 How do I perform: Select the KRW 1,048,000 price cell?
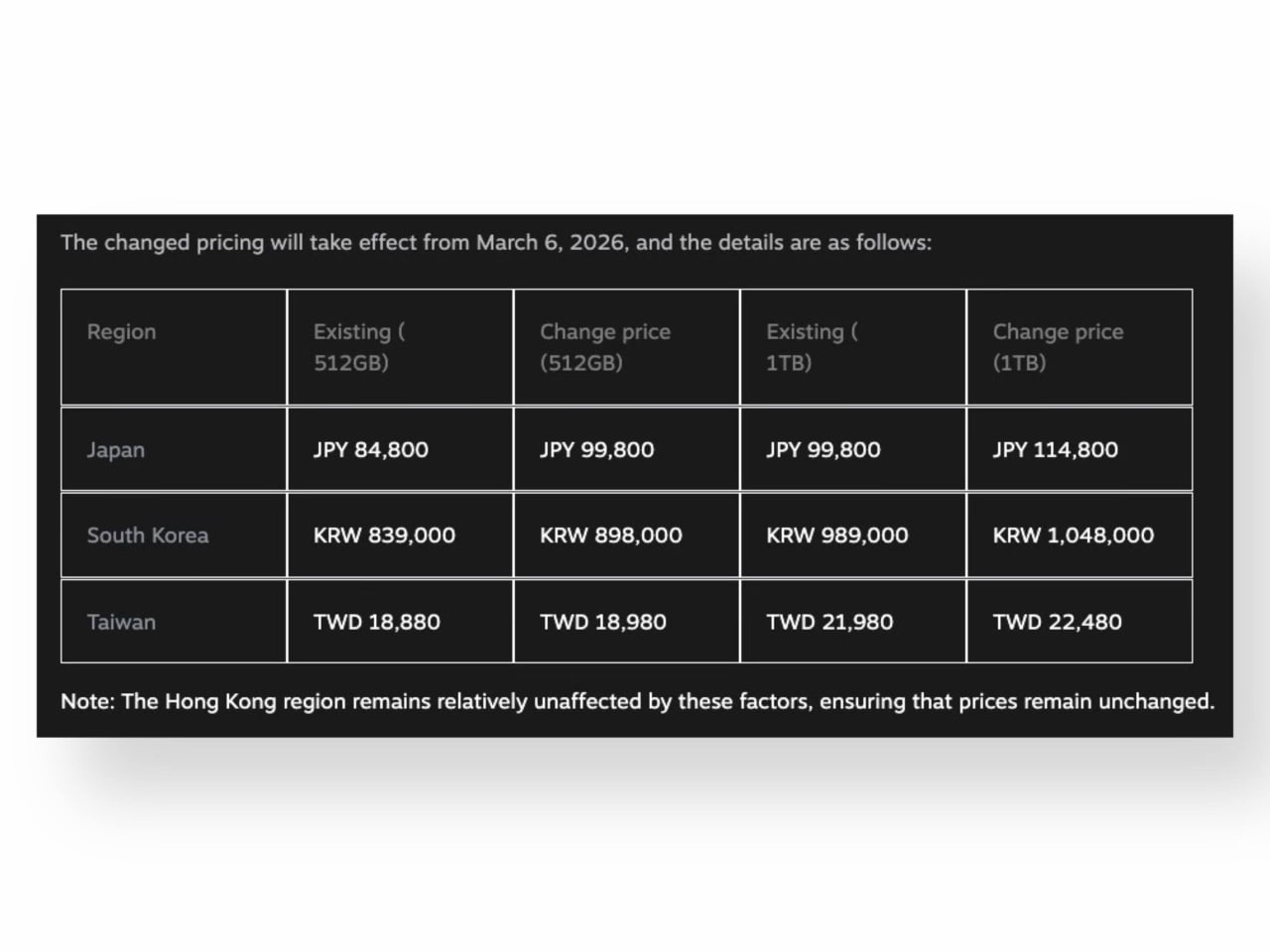(x=1073, y=535)
